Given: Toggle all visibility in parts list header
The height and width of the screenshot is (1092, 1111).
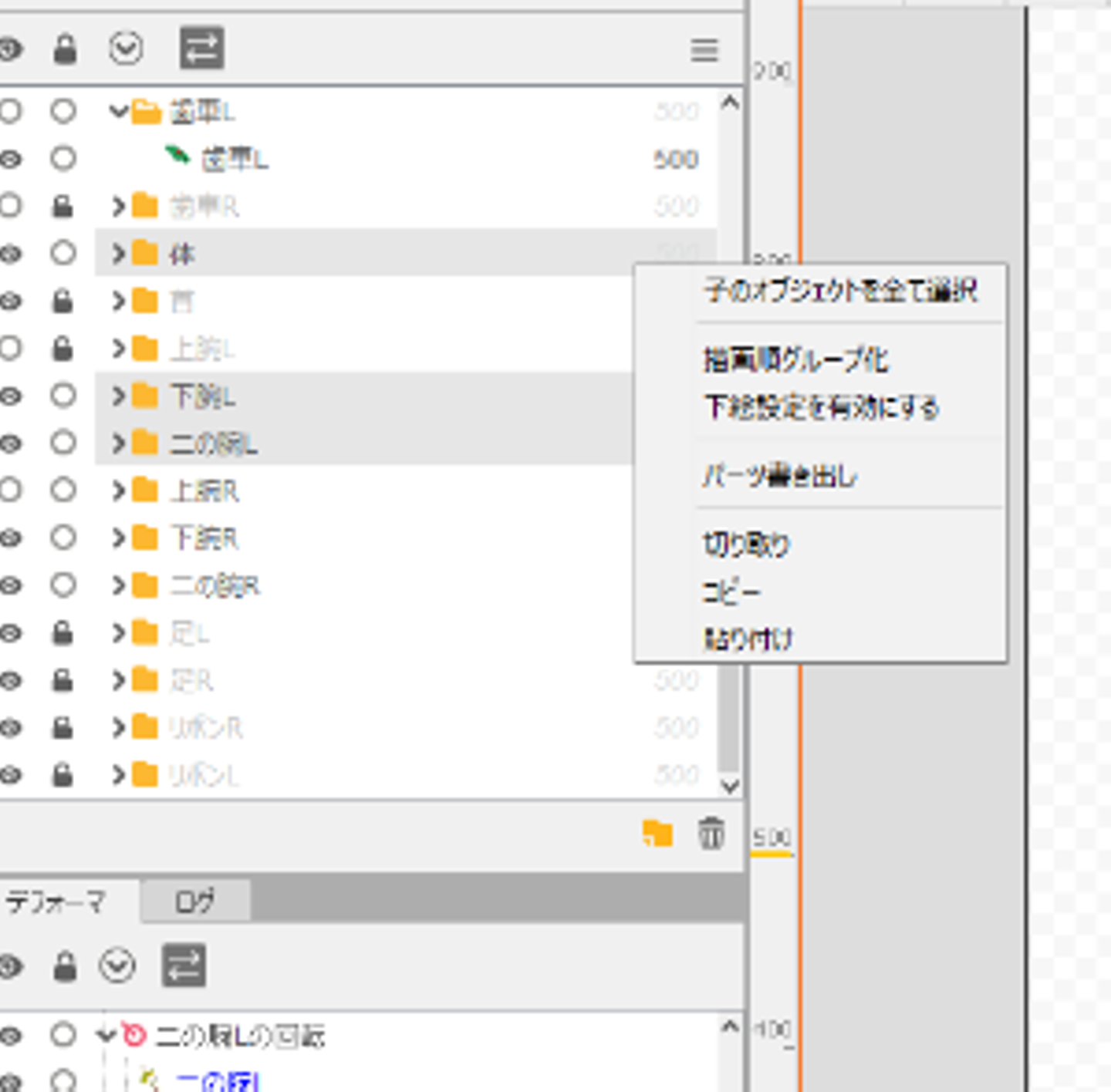Looking at the screenshot, I should pos(9,50).
